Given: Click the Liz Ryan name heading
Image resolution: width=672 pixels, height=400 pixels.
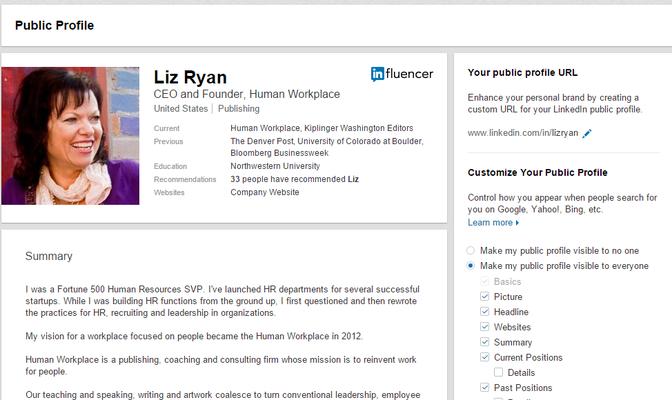Looking at the screenshot, I should pyautogui.click(x=190, y=77).
